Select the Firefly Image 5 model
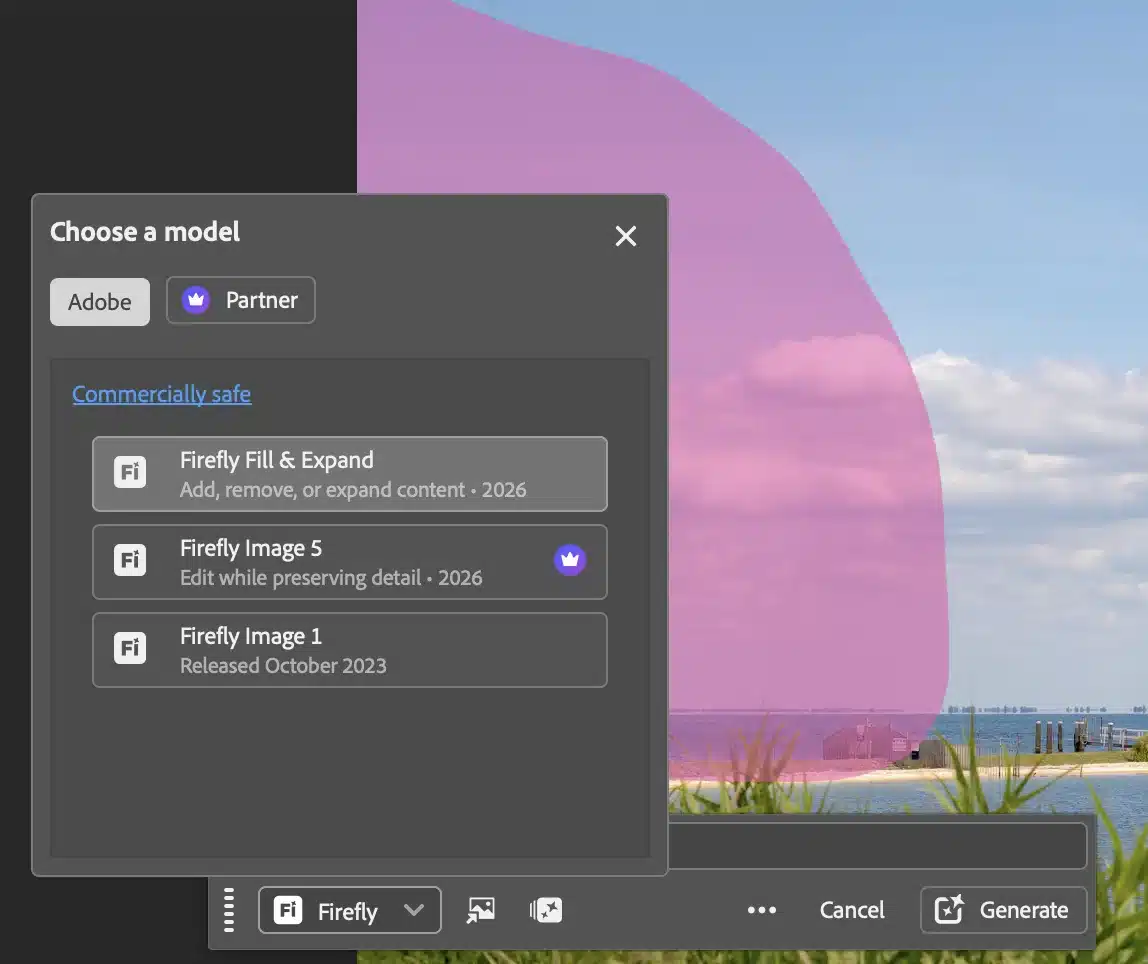The height and width of the screenshot is (964, 1148). click(x=350, y=561)
